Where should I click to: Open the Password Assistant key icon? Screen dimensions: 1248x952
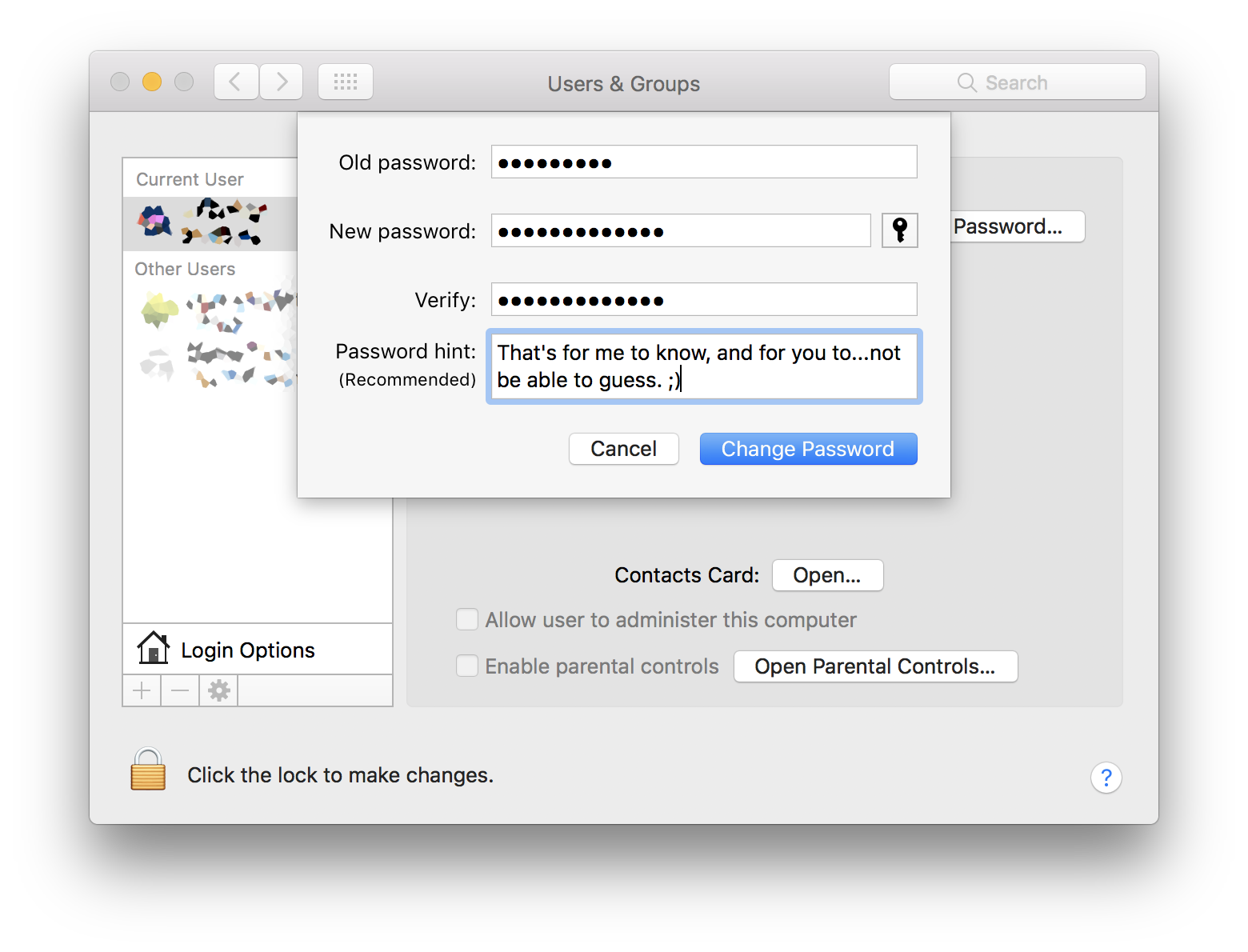[899, 230]
